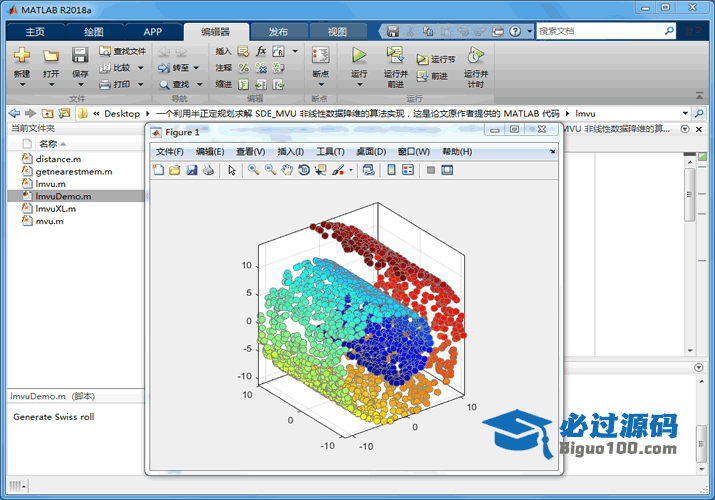Switch to the View (视图) tab
The image size is (715, 500).
(x=337, y=32)
